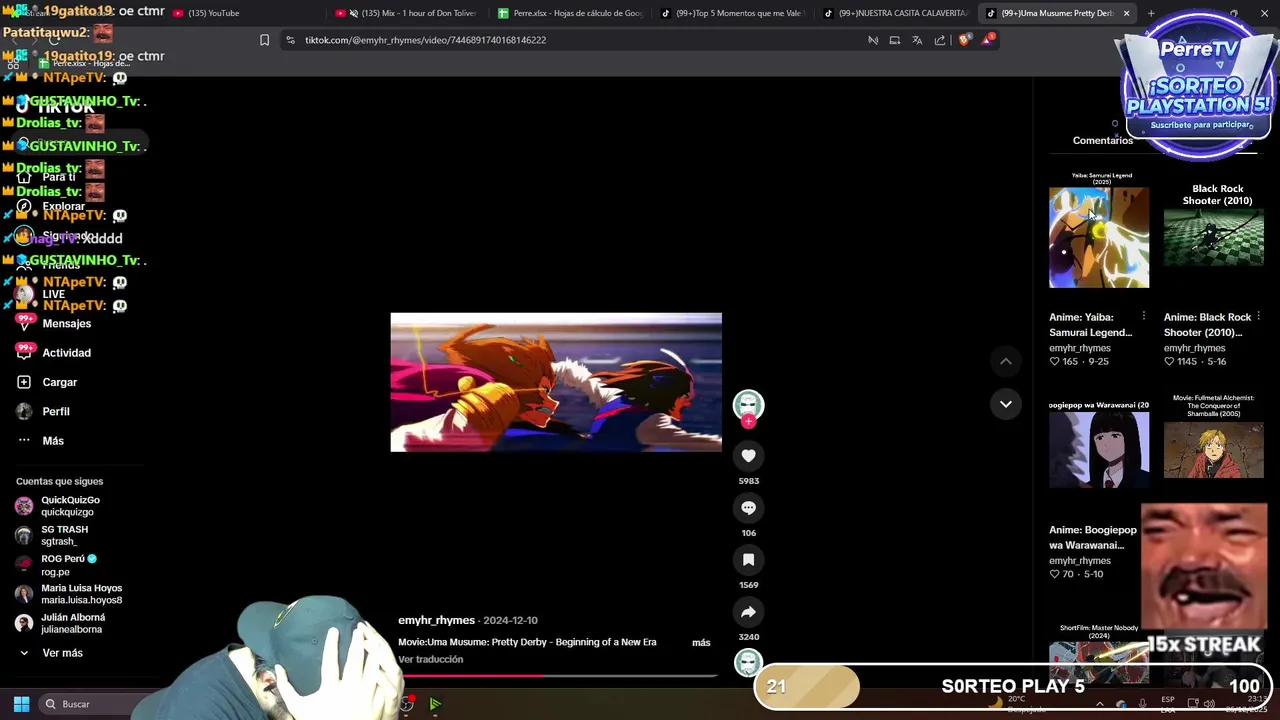Open site settings icon beside URL
1280x720 pixels.
pos(290,40)
